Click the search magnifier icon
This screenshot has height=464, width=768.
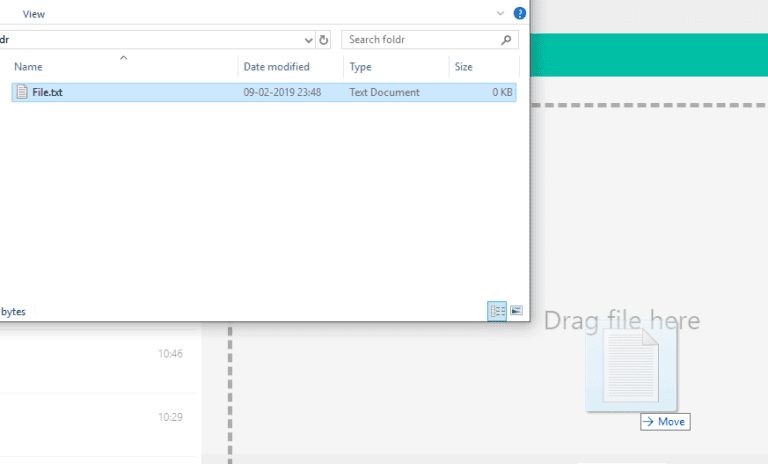coord(507,40)
